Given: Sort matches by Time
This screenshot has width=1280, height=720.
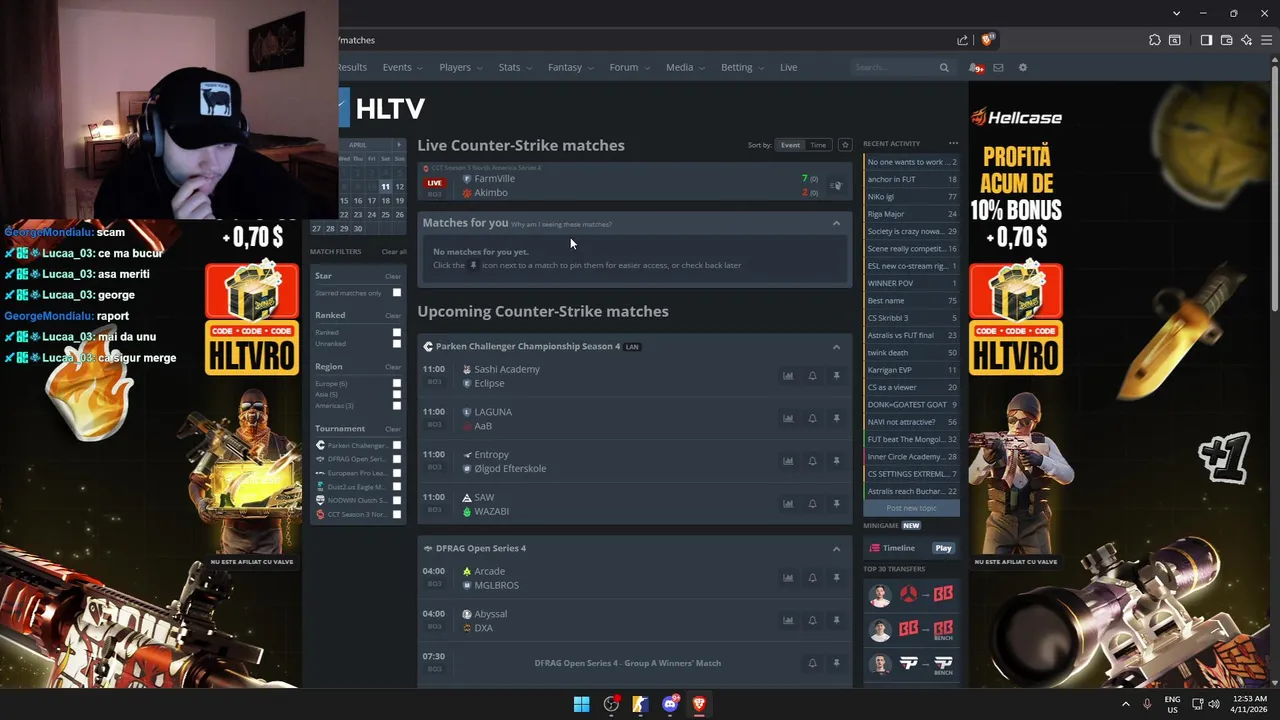Looking at the screenshot, I should click(x=818, y=145).
